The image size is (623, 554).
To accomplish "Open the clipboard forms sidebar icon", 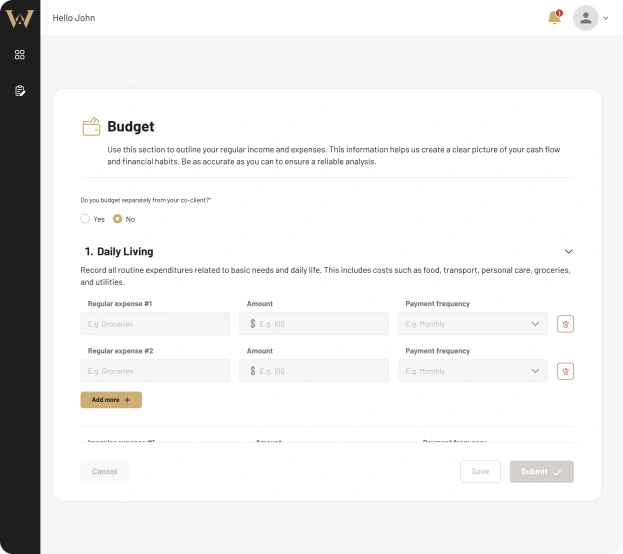I will [20, 91].
